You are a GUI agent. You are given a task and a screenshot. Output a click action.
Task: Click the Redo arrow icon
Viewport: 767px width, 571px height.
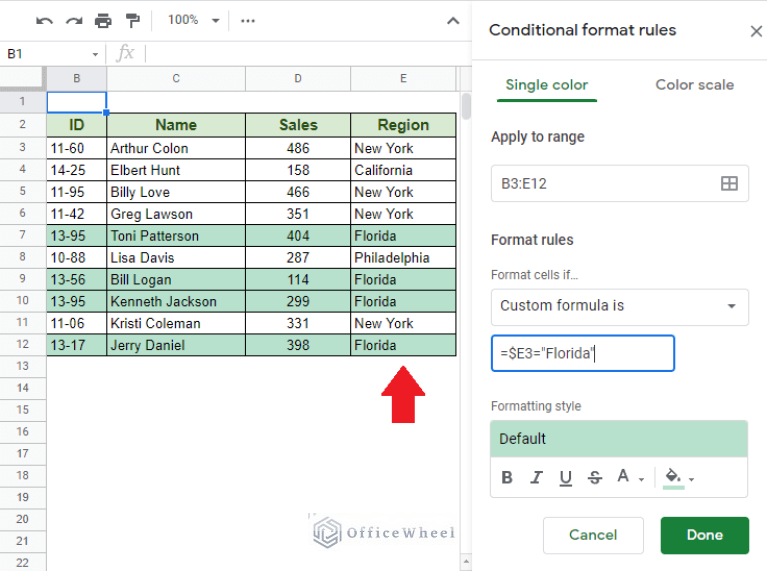73,20
